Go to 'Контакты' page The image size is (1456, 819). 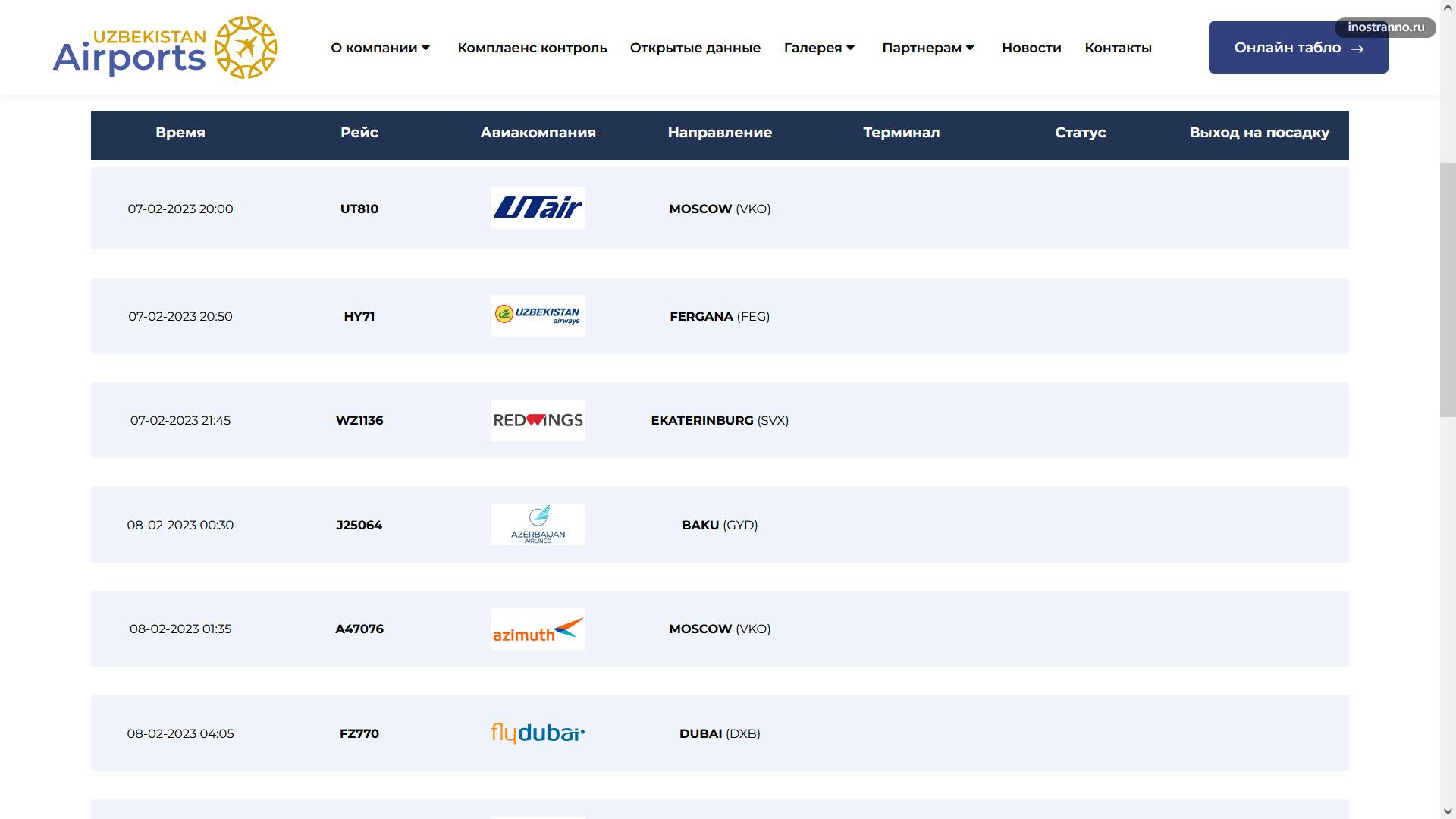click(1118, 48)
